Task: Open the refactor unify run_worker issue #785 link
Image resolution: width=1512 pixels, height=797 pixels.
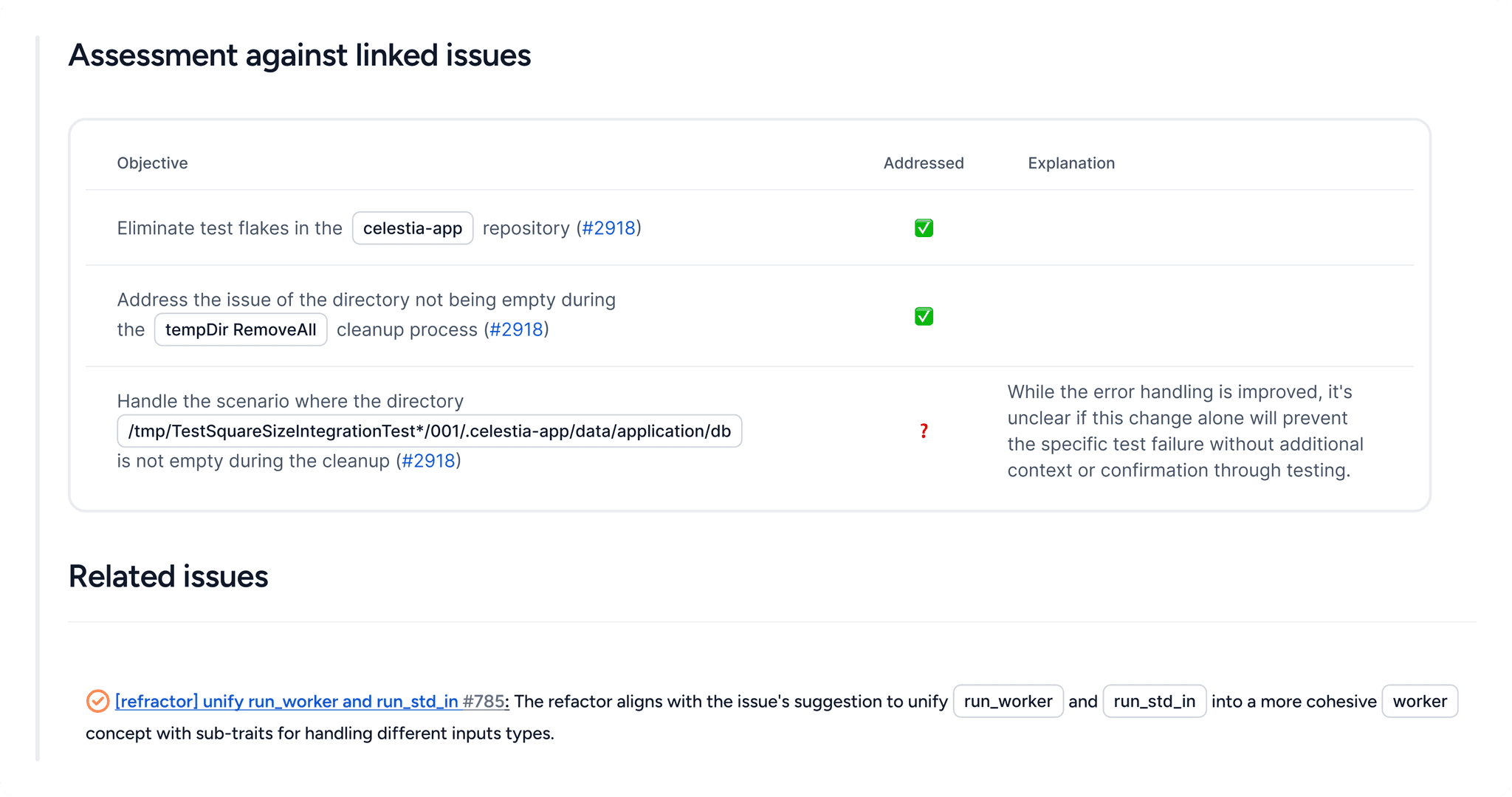Action: [x=311, y=701]
